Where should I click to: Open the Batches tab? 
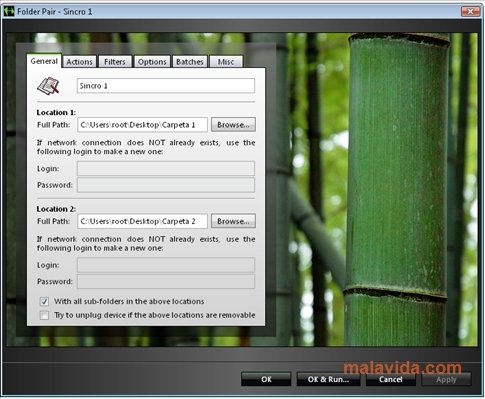[x=190, y=62]
